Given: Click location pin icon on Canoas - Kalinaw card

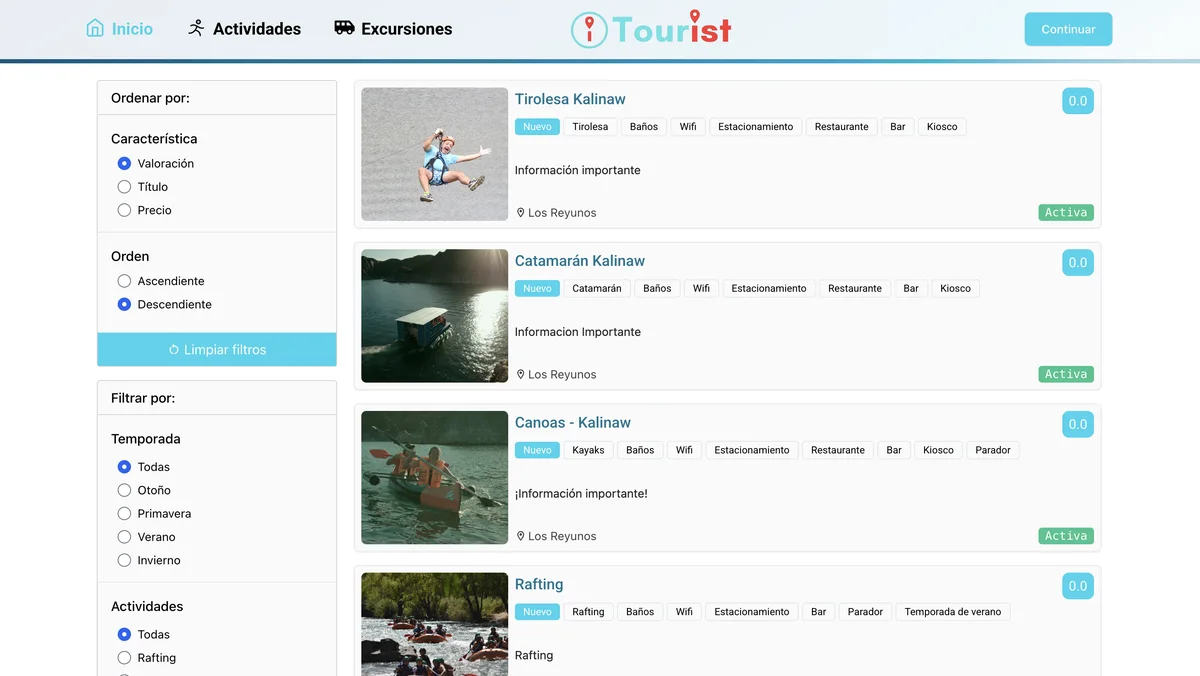Looking at the screenshot, I should point(520,537).
